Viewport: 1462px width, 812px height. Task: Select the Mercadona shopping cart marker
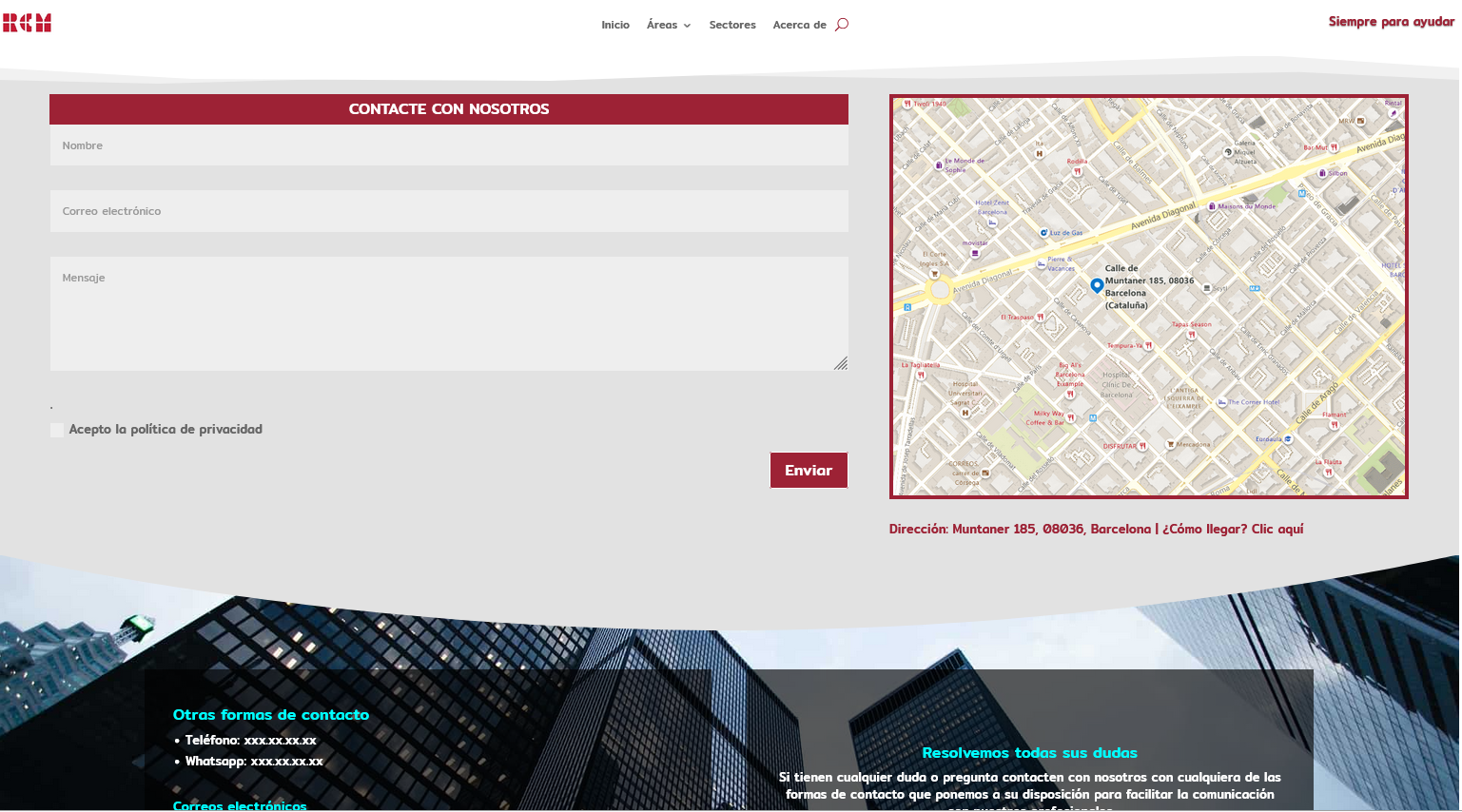[x=1171, y=444]
